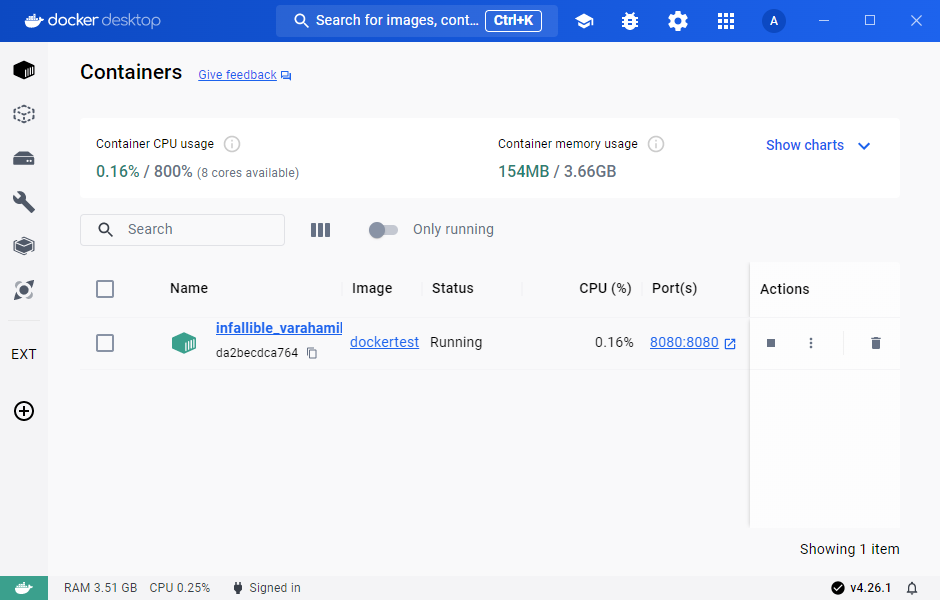Open the Builds view in sidebar
Image resolution: width=940 pixels, height=600 pixels.
coord(24,246)
